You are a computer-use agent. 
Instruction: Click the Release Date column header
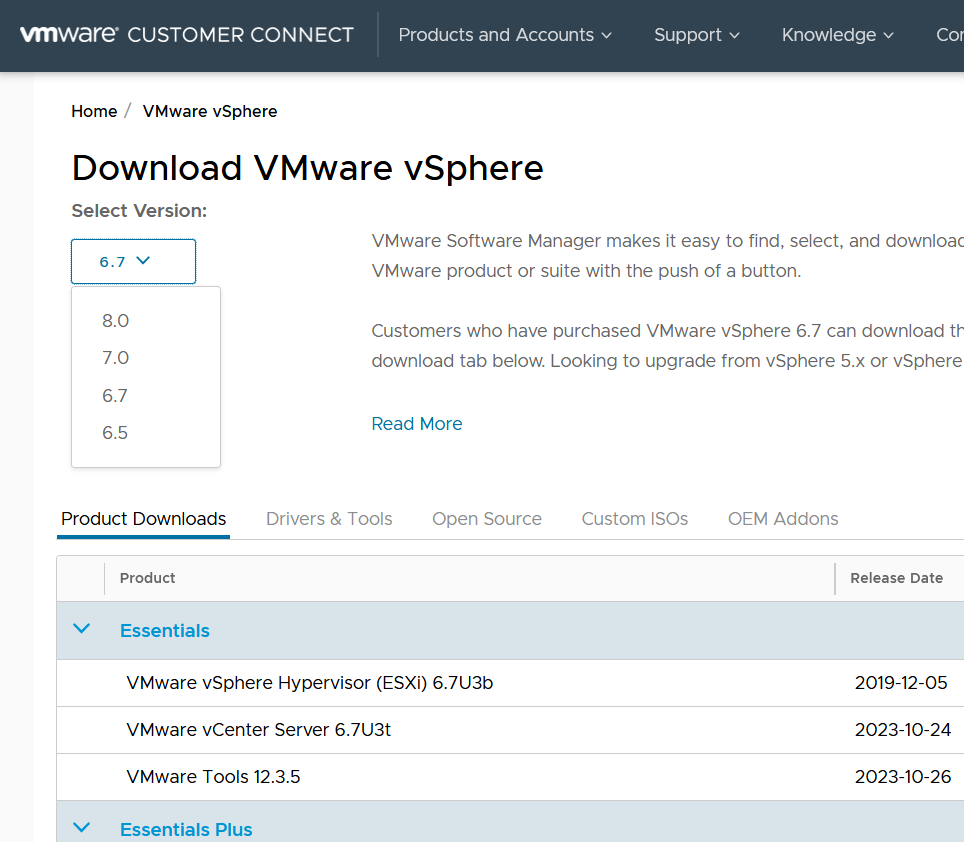[896, 578]
